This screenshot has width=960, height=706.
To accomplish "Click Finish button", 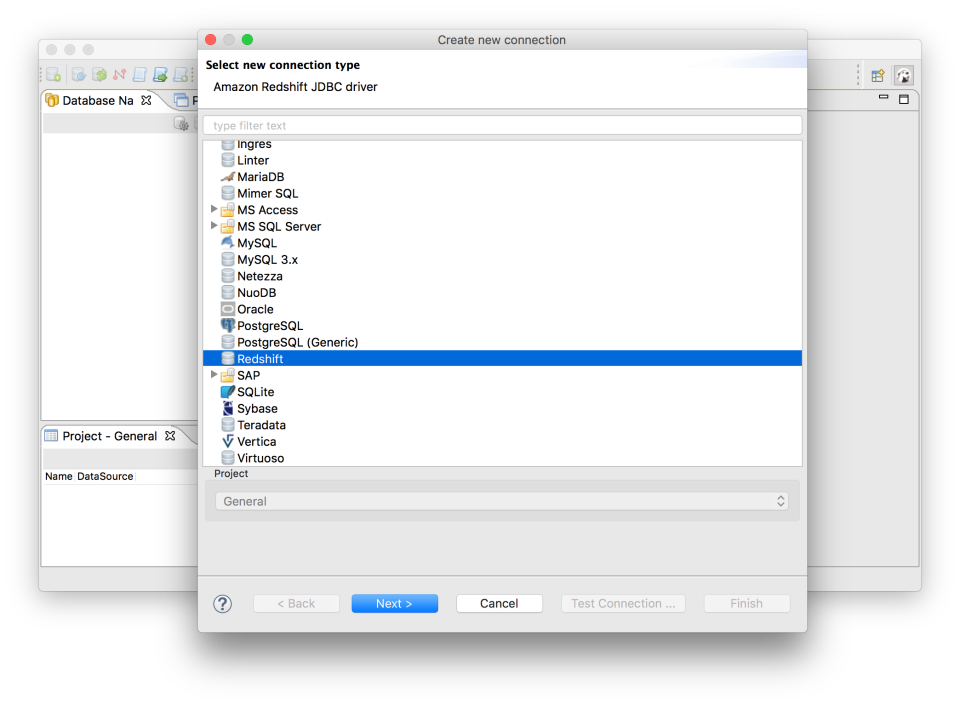I will [746, 603].
